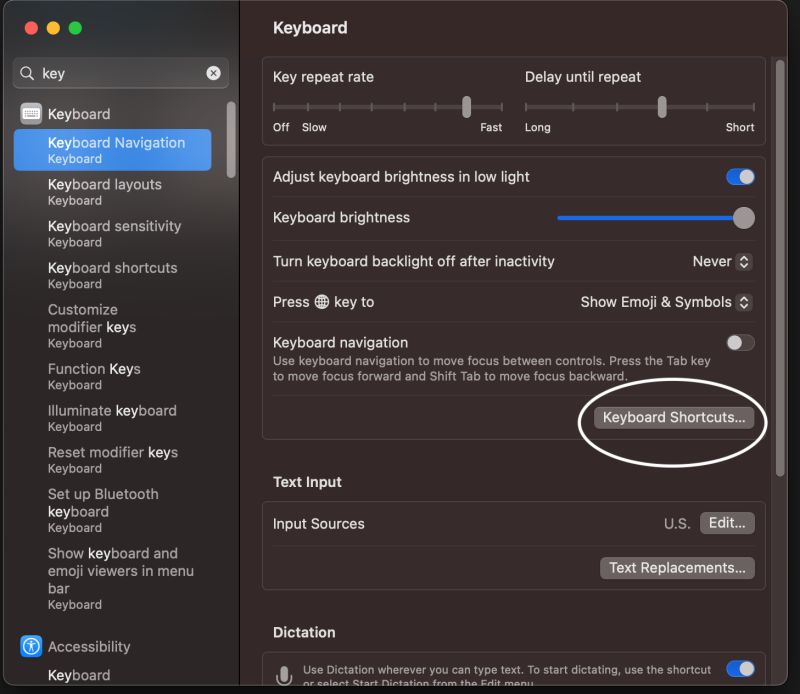Click the Keyboard brightness slider knob
The width and height of the screenshot is (800, 694).
coord(742,217)
